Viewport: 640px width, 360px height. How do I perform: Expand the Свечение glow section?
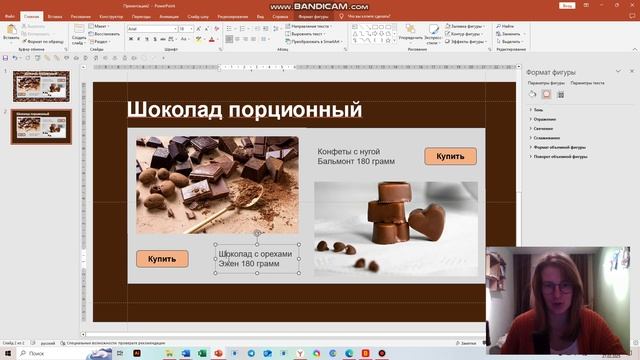point(541,129)
